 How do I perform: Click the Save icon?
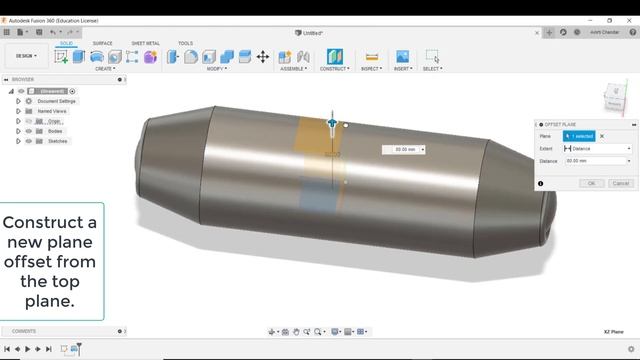(x=39, y=32)
